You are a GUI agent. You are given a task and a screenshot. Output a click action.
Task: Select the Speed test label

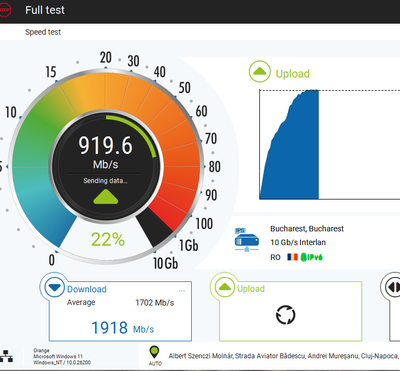[43, 32]
